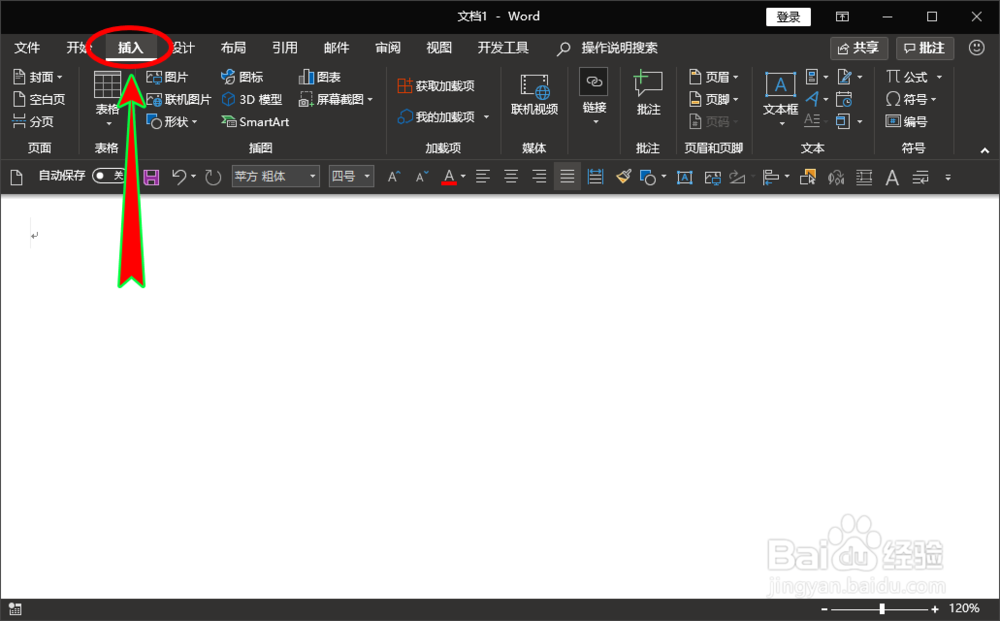Switch to the Mailings (邮件) tab

[x=336, y=48]
